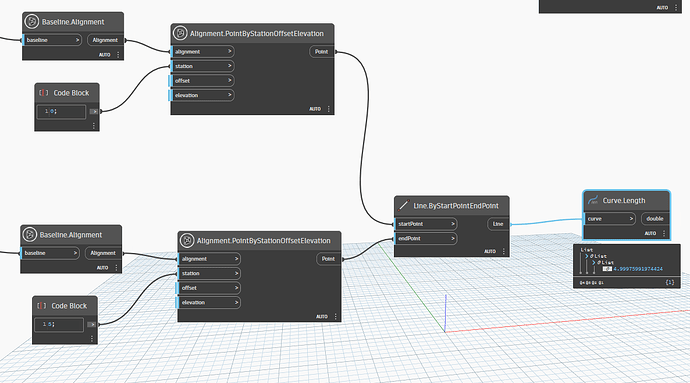
Task: Select the top Code Block title
Action: pyautogui.click(x=71, y=93)
